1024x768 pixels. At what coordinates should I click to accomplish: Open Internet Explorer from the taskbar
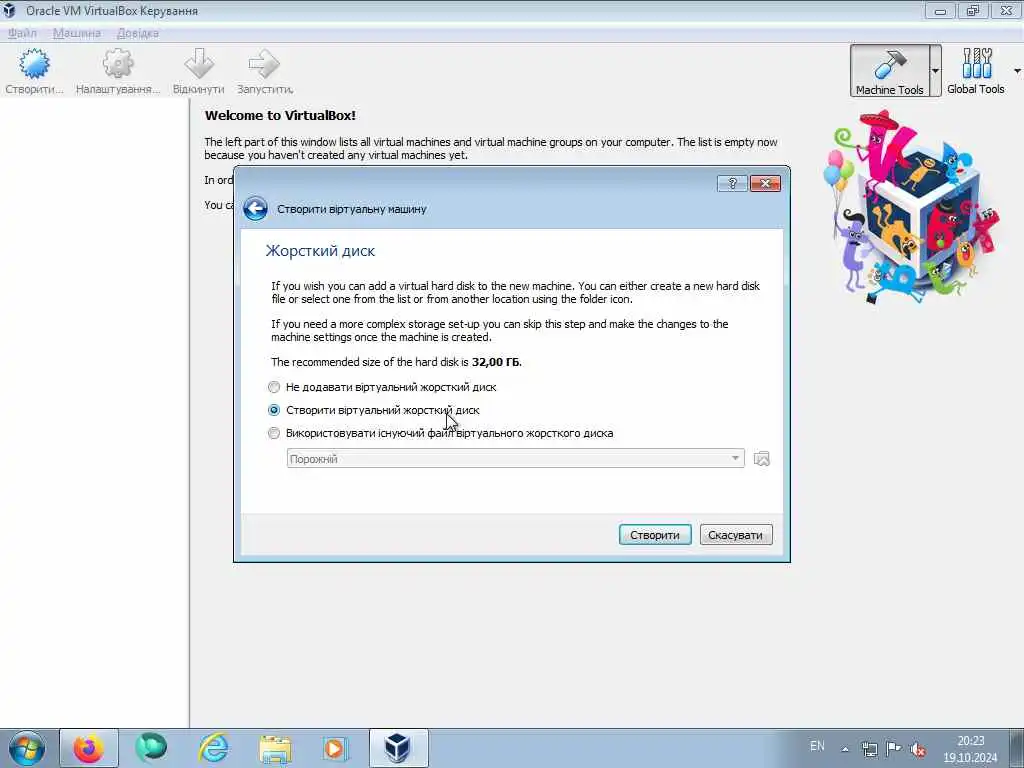(214, 748)
